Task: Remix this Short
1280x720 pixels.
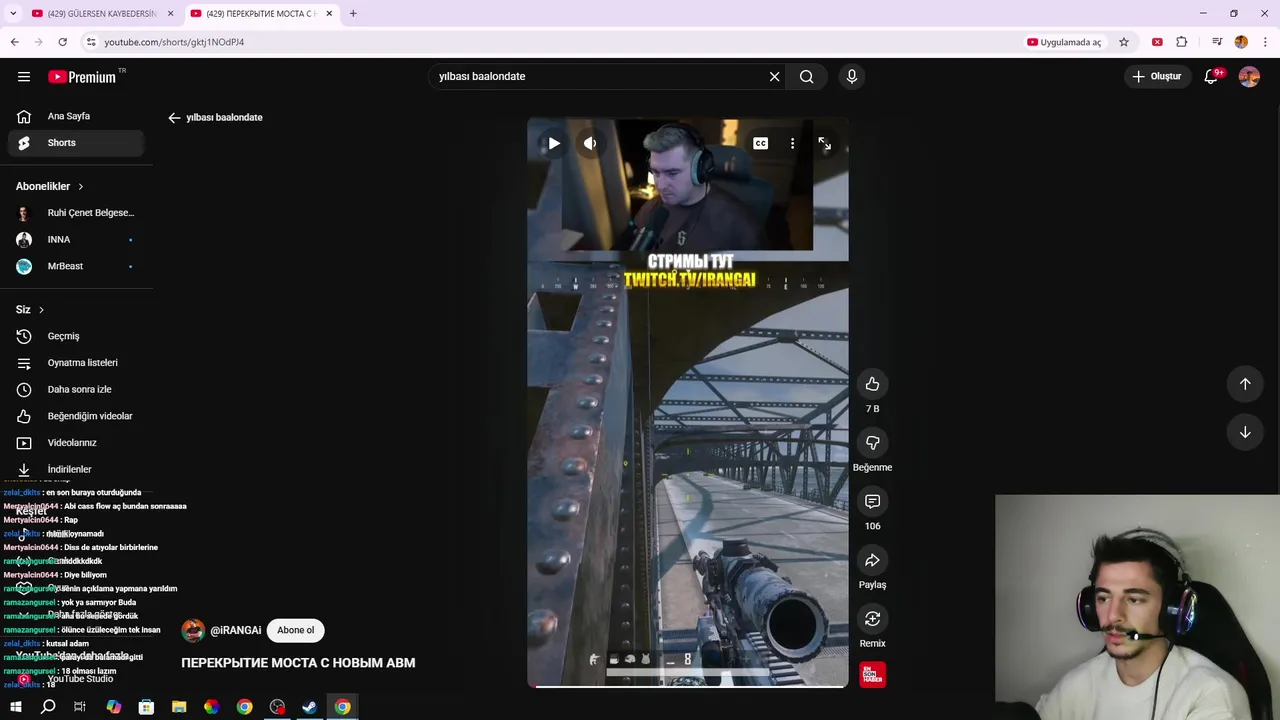Action: (x=872, y=619)
